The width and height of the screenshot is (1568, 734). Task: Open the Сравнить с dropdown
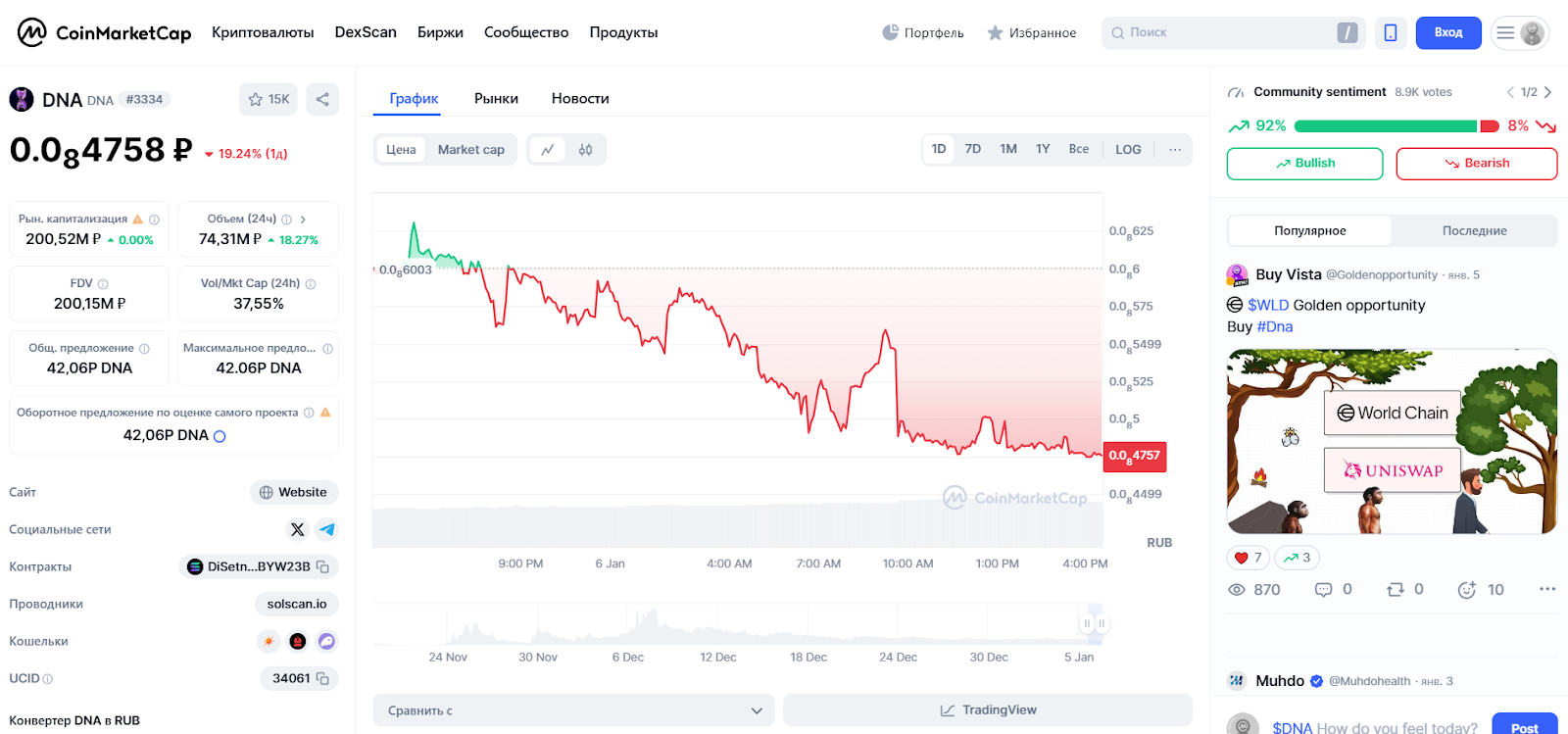click(574, 710)
